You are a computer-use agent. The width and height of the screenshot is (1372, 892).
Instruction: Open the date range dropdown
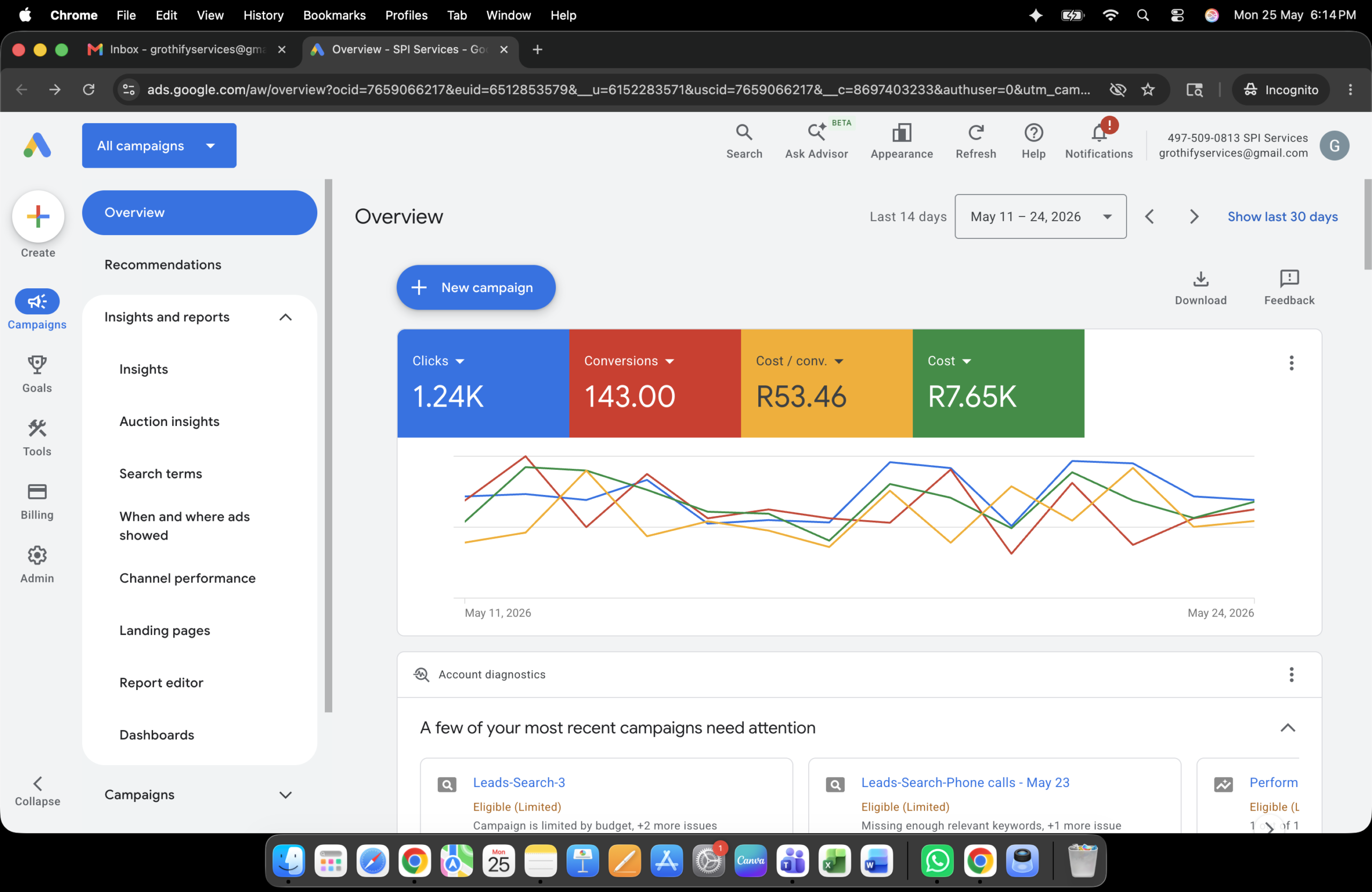[1040, 216]
